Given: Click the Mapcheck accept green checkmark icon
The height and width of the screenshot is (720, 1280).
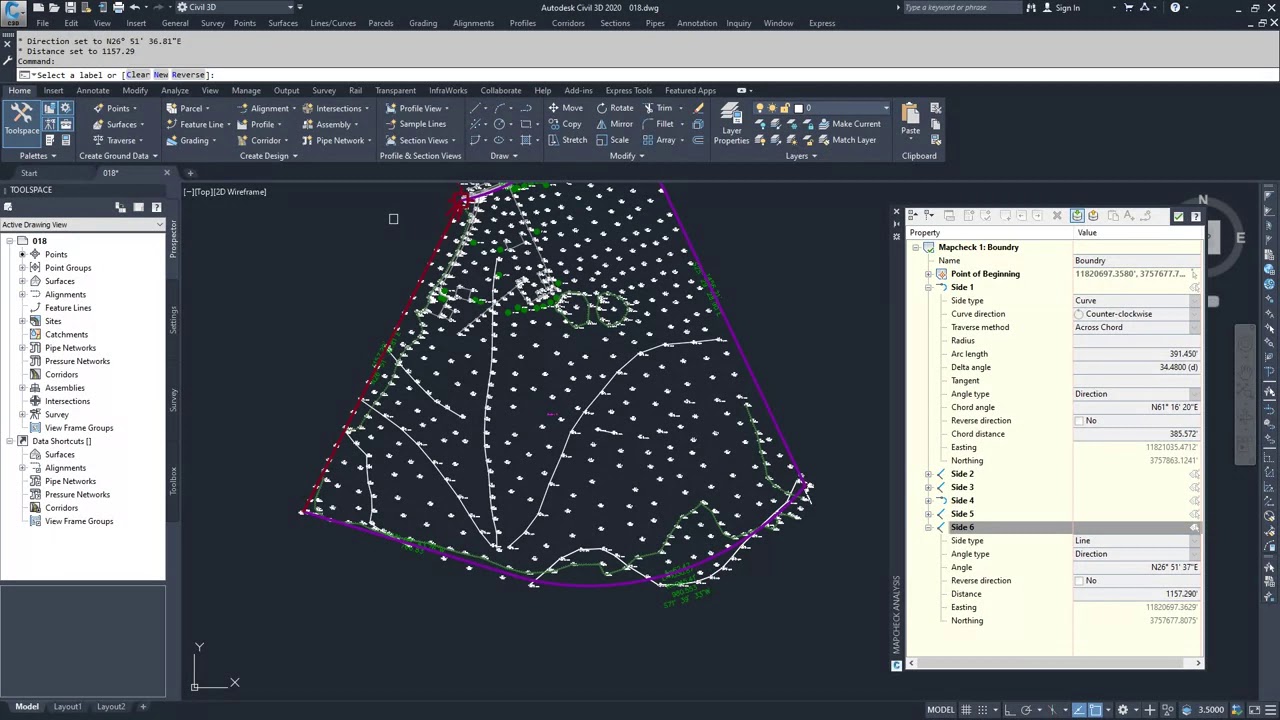Looking at the screenshot, I should 1178,216.
